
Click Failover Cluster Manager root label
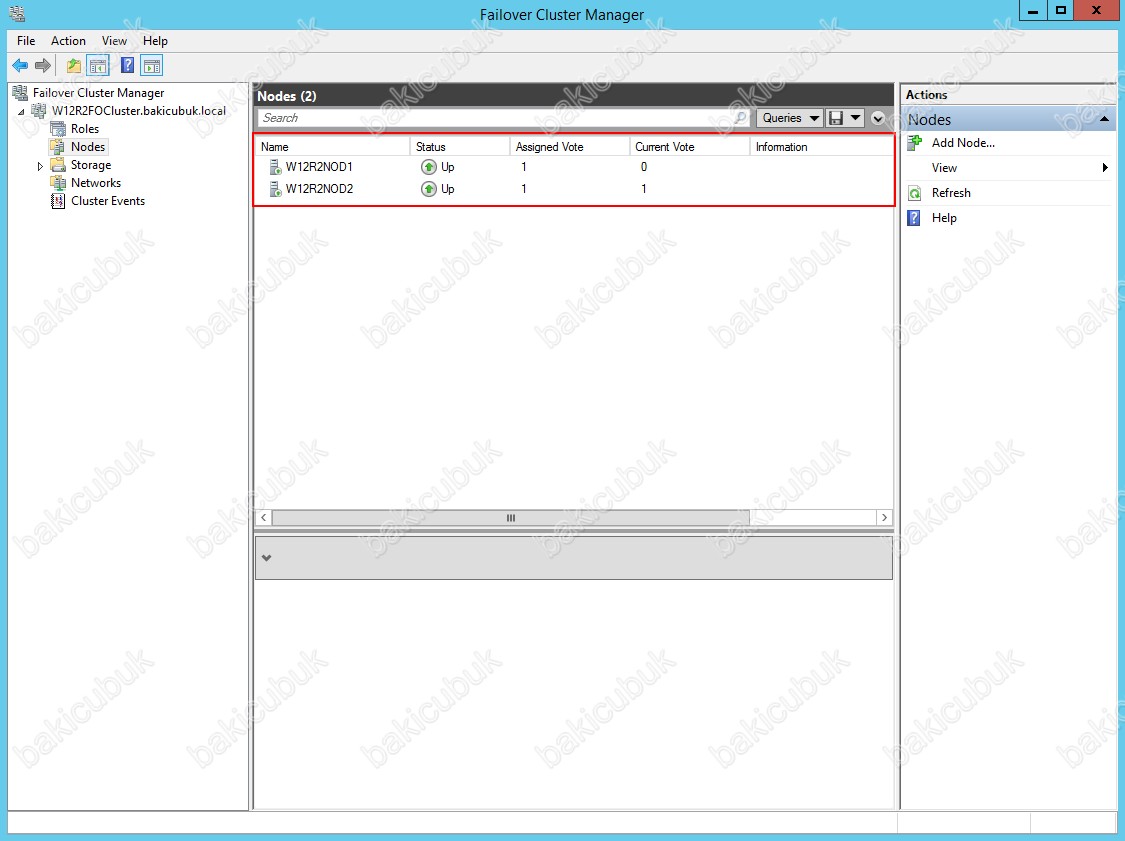click(98, 93)
